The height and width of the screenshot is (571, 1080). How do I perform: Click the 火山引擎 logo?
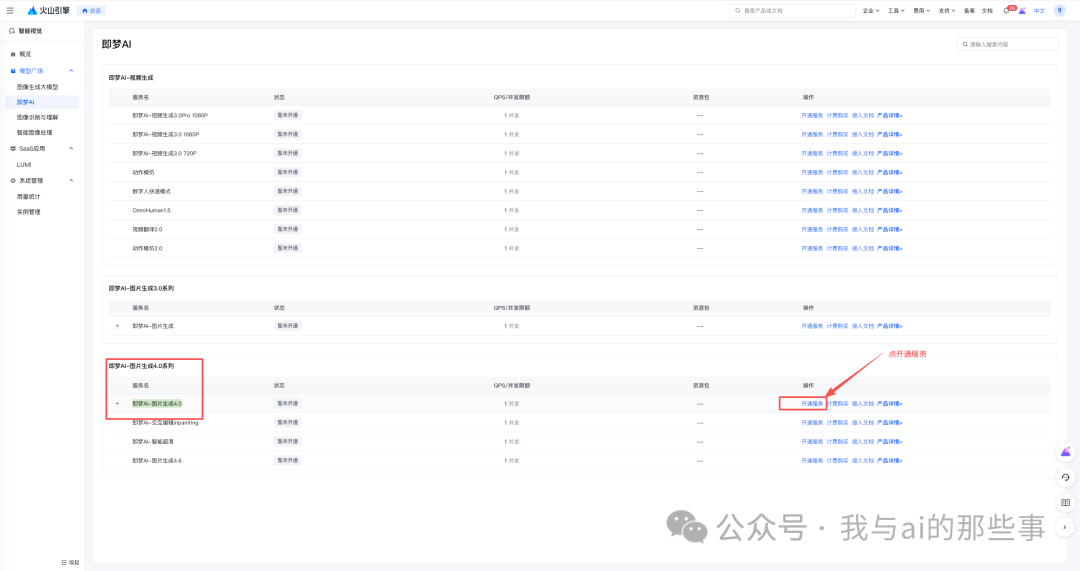48,10
